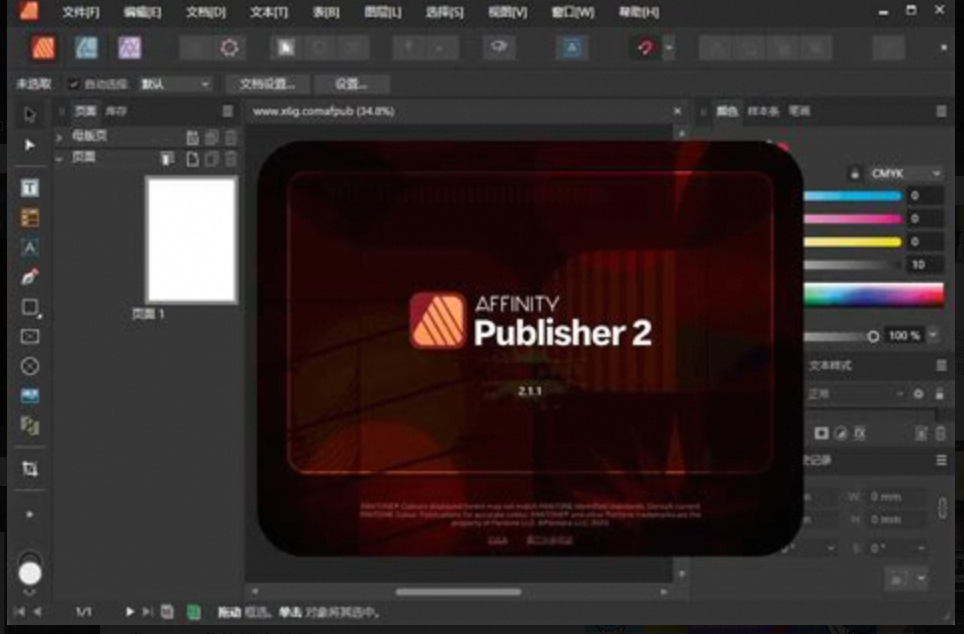Click the red gear icon in top toolbar
Screen dimensions: 964x634
(229, 48)
